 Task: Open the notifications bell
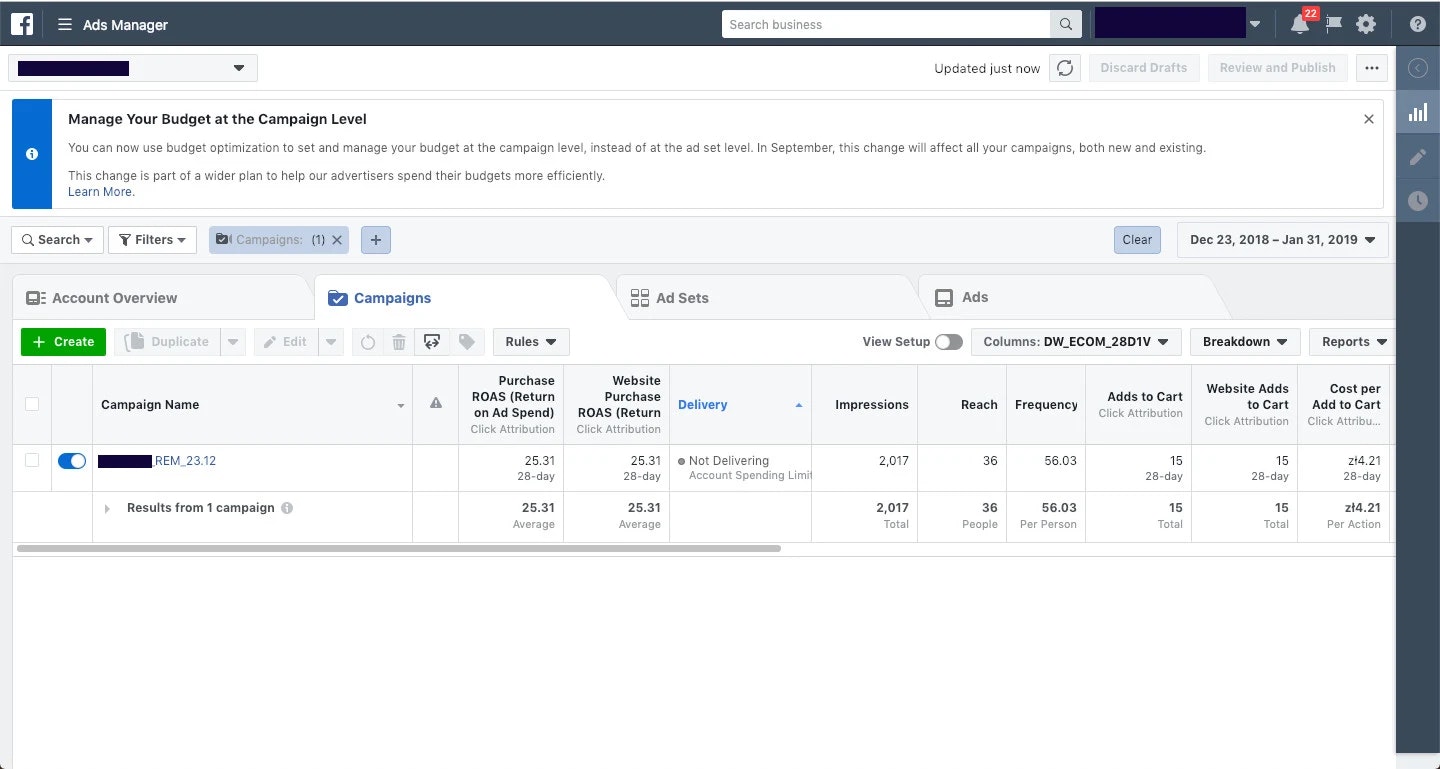1300,24
